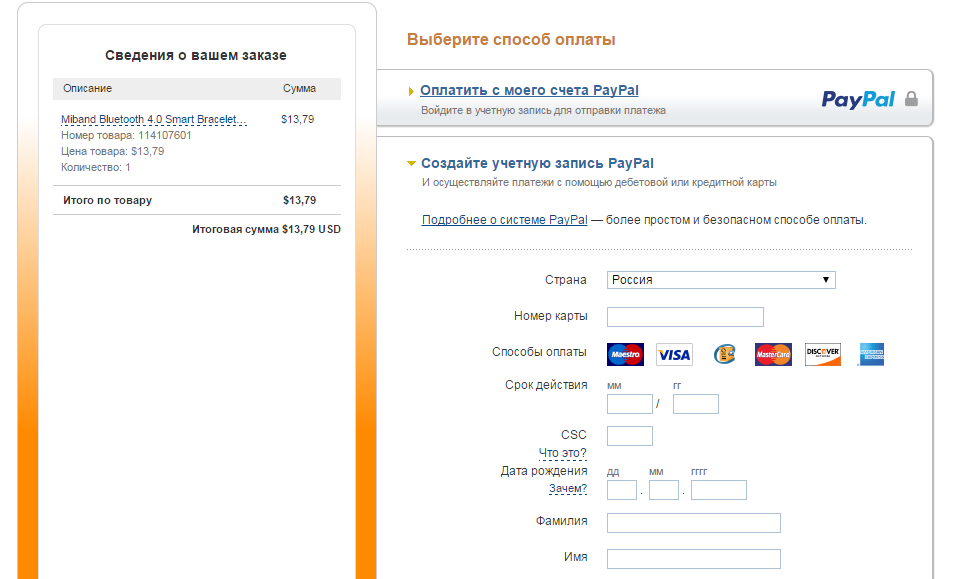Open Подробнее о системе PayPal link
Viewport: 966px width, 579px height.
pyautogui.click(x=505, y=220)
